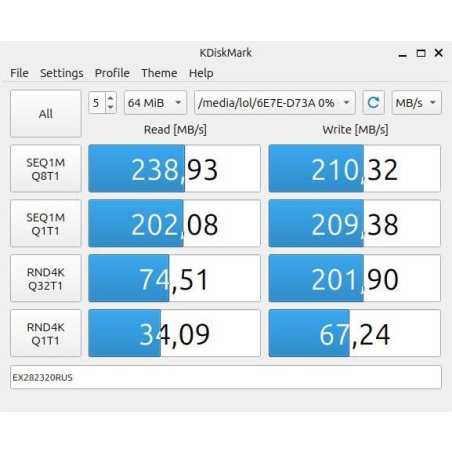
Task: Click the RND4K Q32T1 write result 201,90
Action: coord(355,279)
